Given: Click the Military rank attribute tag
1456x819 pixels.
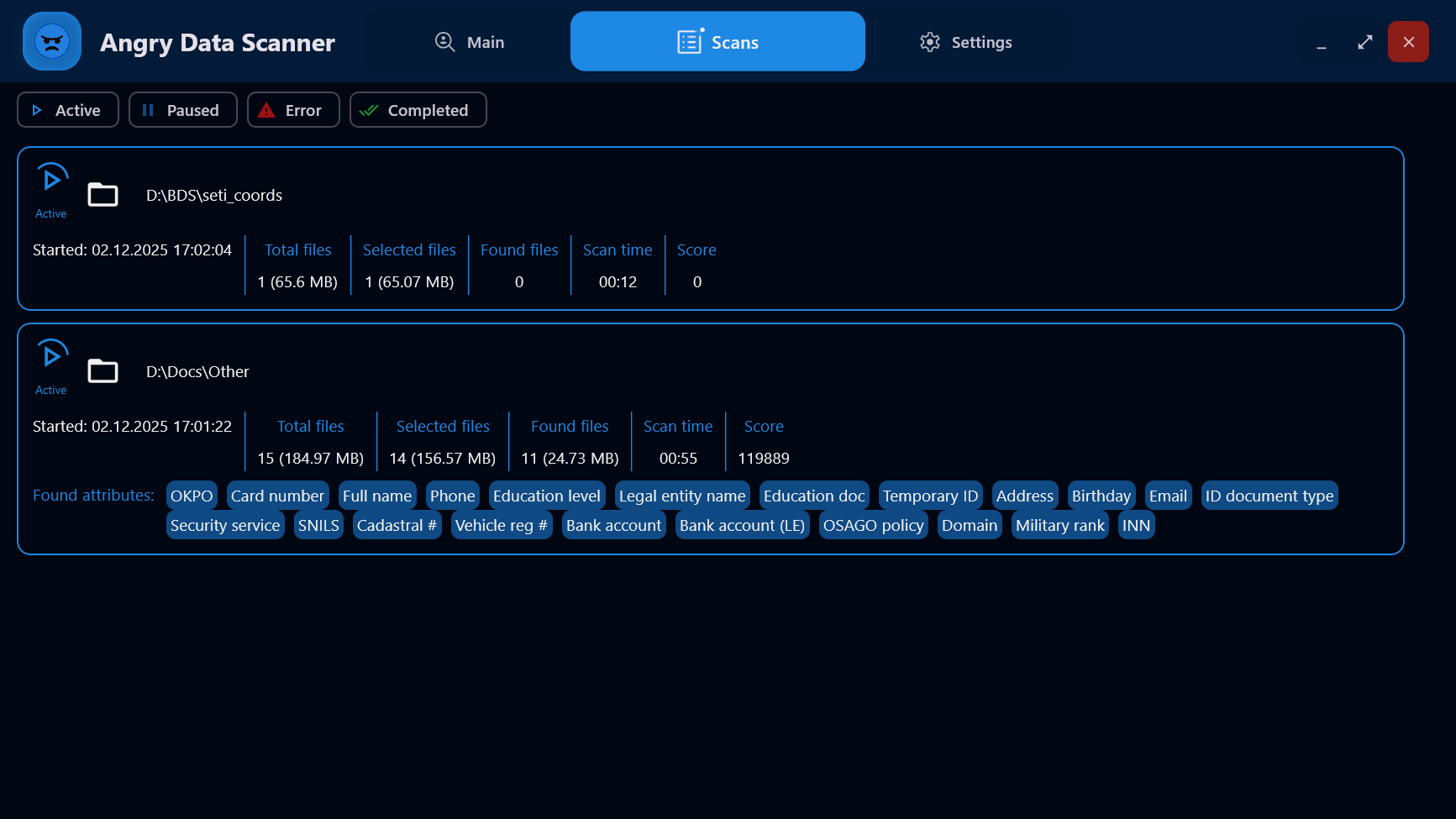Looking at the screenshot, I should (1059, 525).
